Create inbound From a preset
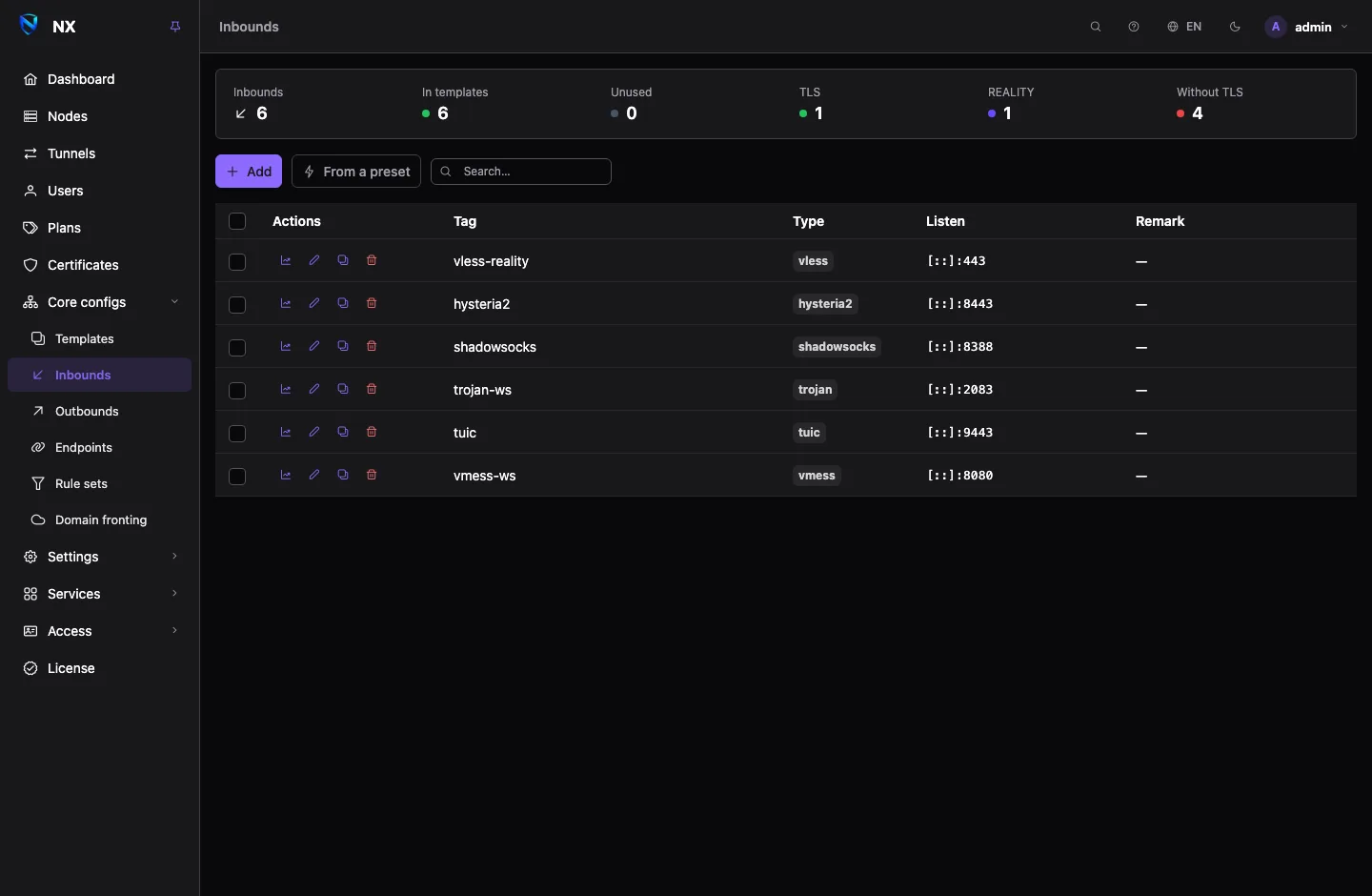Screen dimensions: 1372x896 (356, 172)
